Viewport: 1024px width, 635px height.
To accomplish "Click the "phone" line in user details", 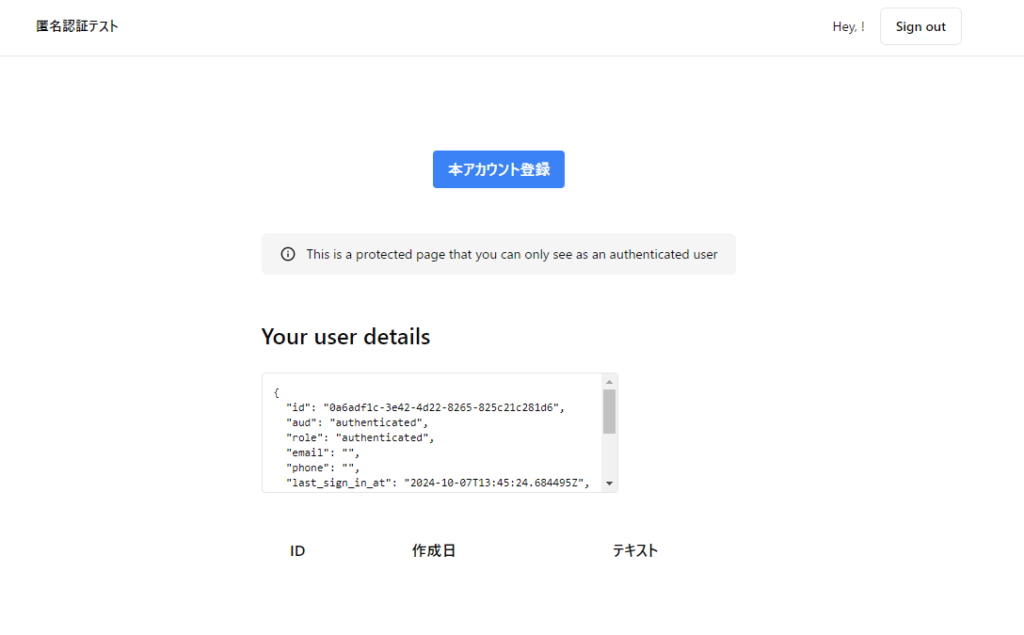I will click(323, 468).
